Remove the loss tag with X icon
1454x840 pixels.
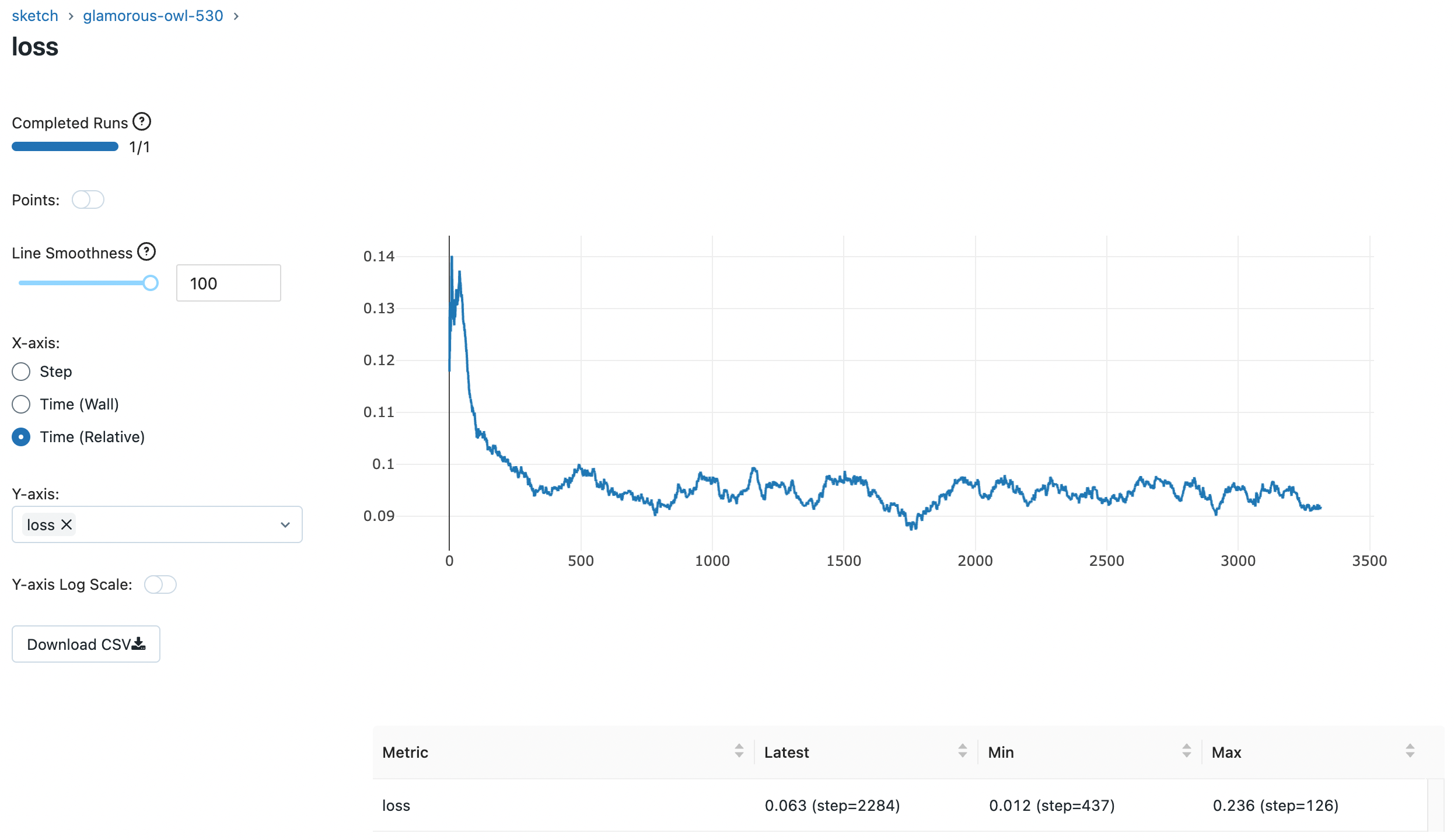[67, 524]
